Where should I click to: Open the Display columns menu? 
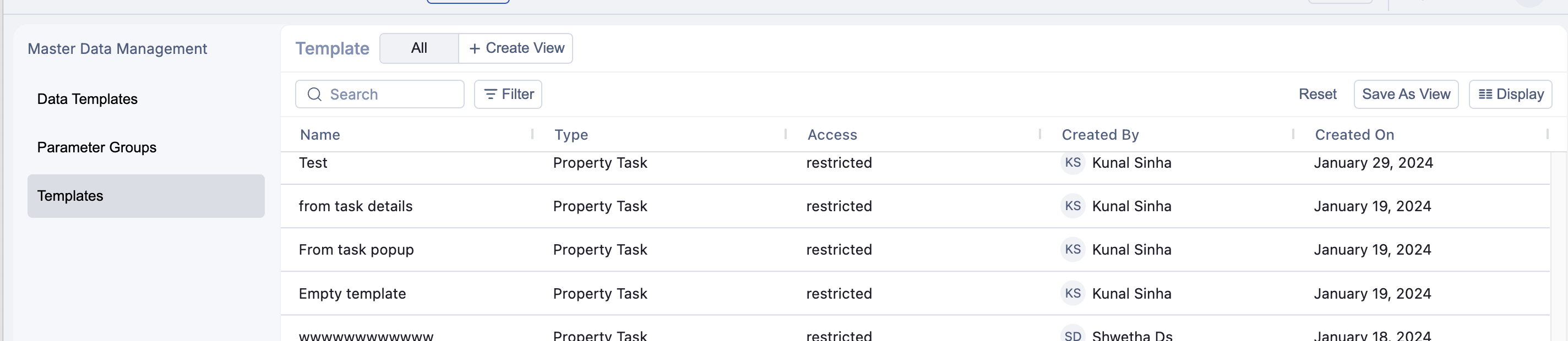1511,94
